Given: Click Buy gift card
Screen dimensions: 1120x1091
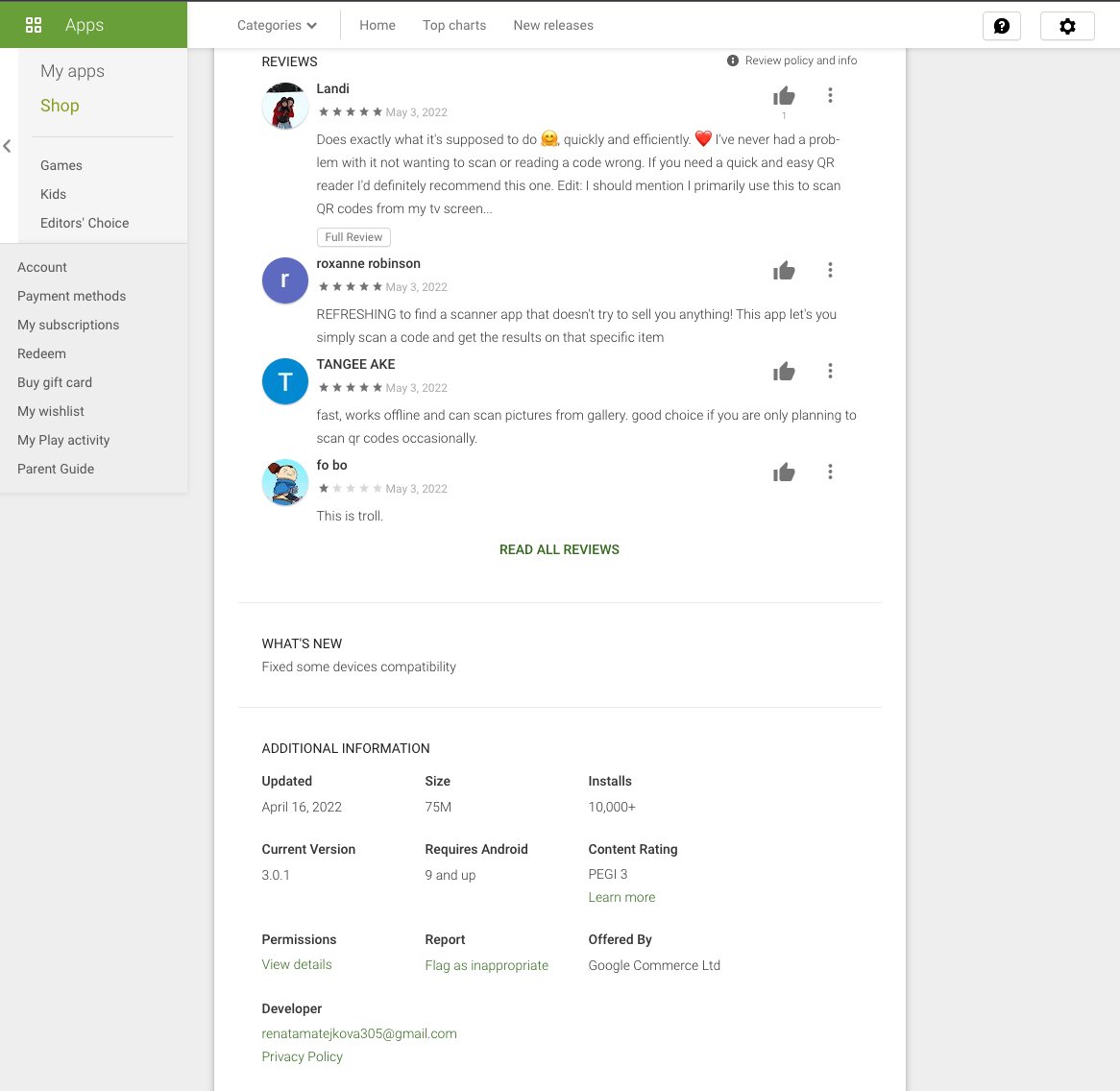Looking at the screenshot, I should click(55, 382).
